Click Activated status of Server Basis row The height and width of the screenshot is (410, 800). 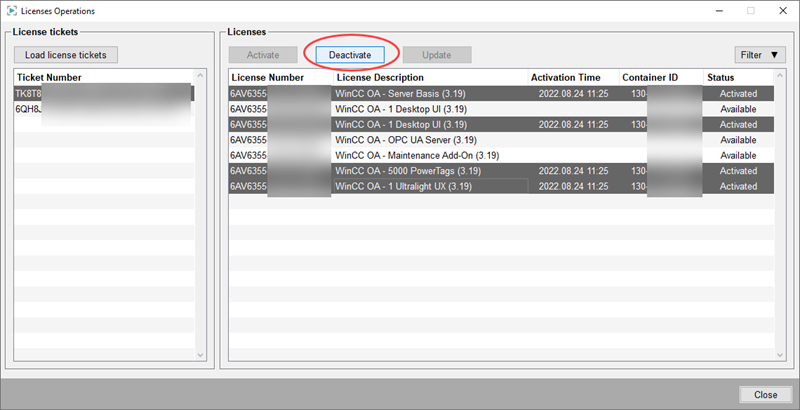click(738, 94)
